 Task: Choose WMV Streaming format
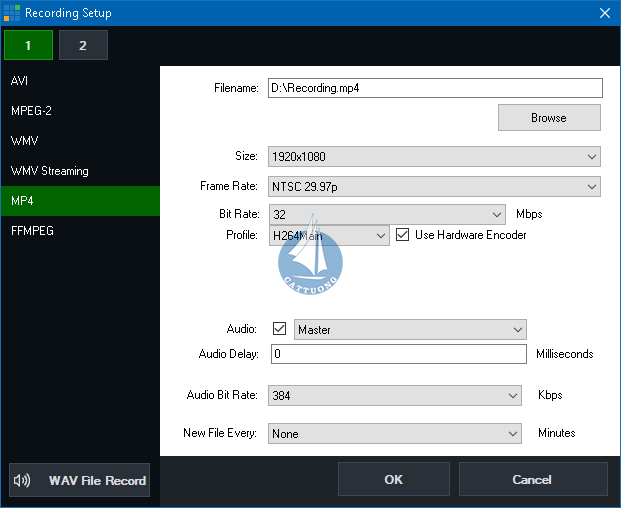(80, 171)
